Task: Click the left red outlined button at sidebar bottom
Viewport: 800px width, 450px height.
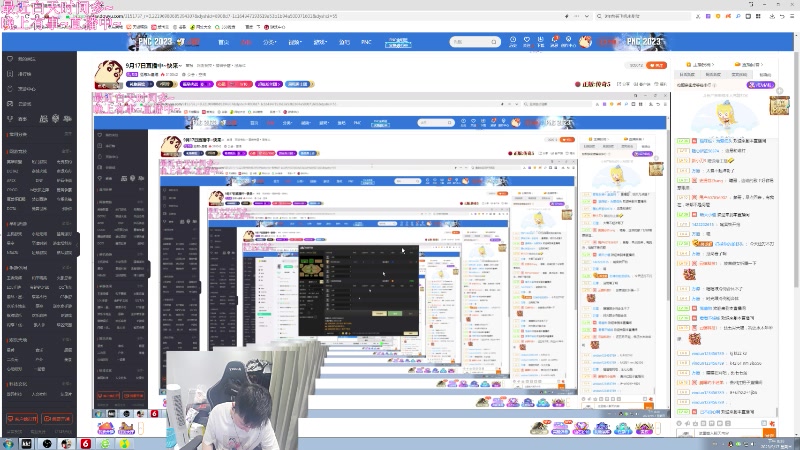Action: (x=22, y=419)
